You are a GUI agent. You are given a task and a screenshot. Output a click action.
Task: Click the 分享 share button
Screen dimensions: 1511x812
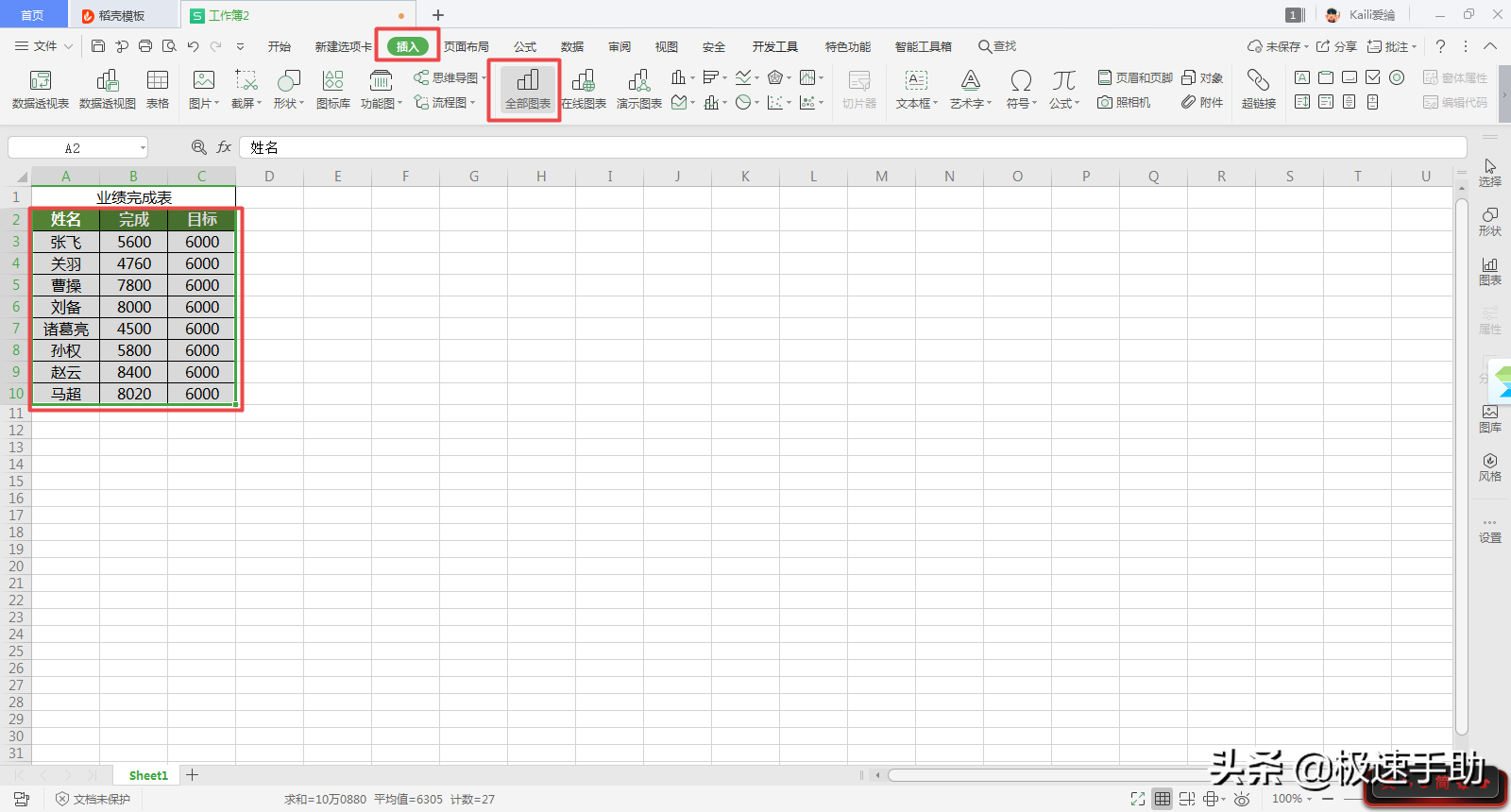click(x=1336, y=46)
